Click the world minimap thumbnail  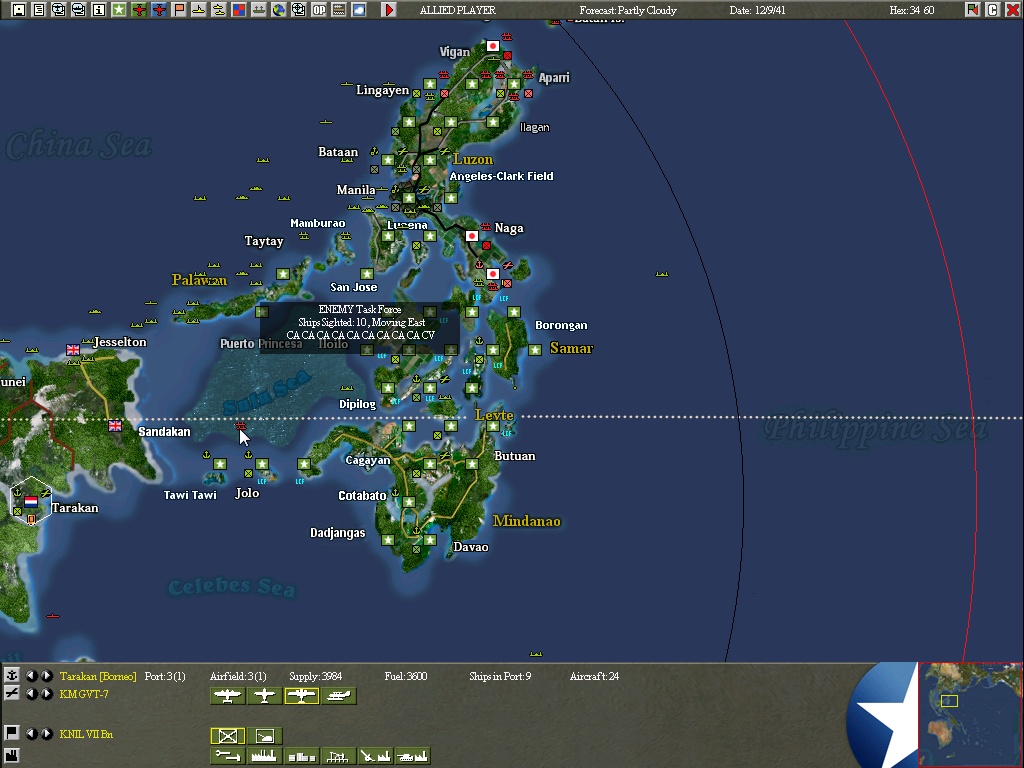click(x=970, y=714)
